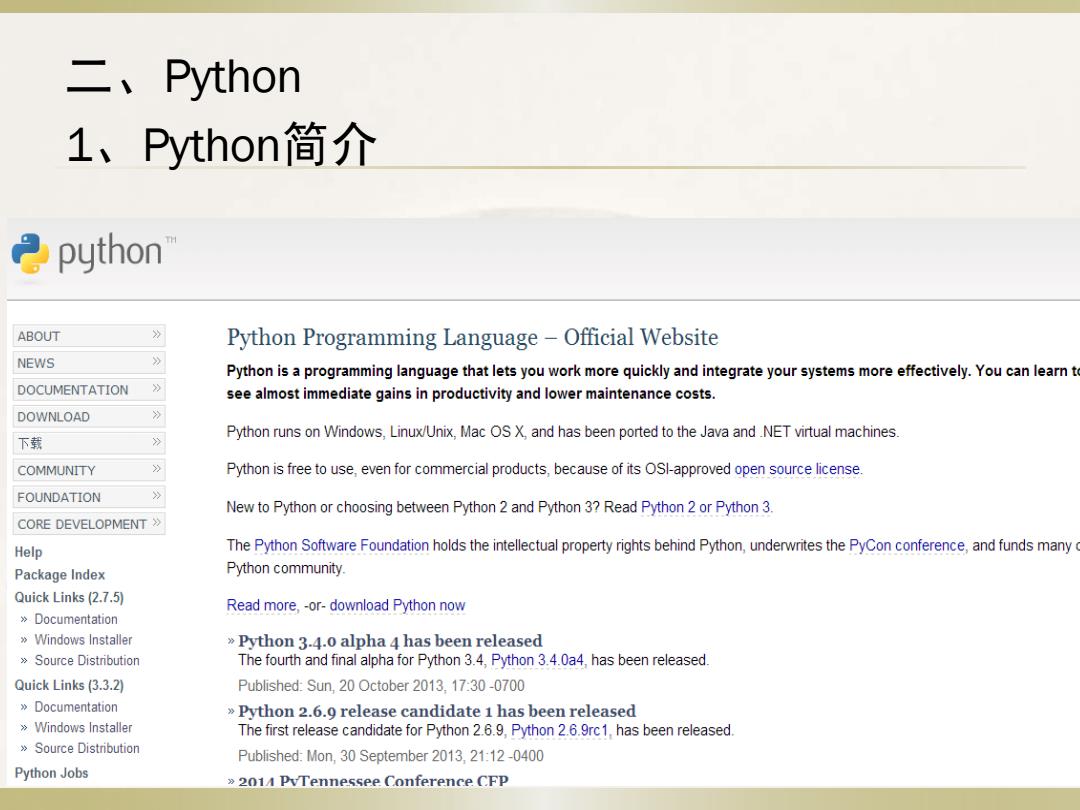This screenshot has height=810, width=1080.
Task: Expand the 下载 submenu chevron
Action: pos(156,442)
